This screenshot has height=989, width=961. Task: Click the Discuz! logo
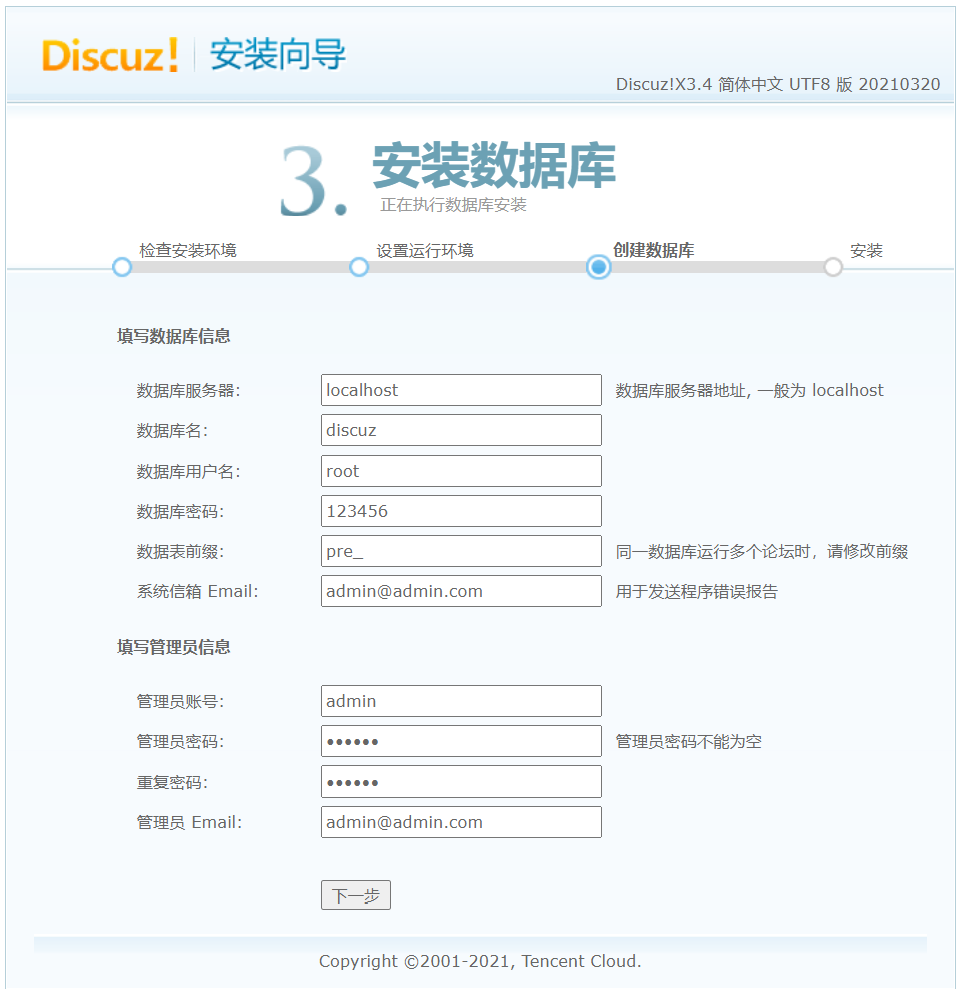(x=110, y=55)
